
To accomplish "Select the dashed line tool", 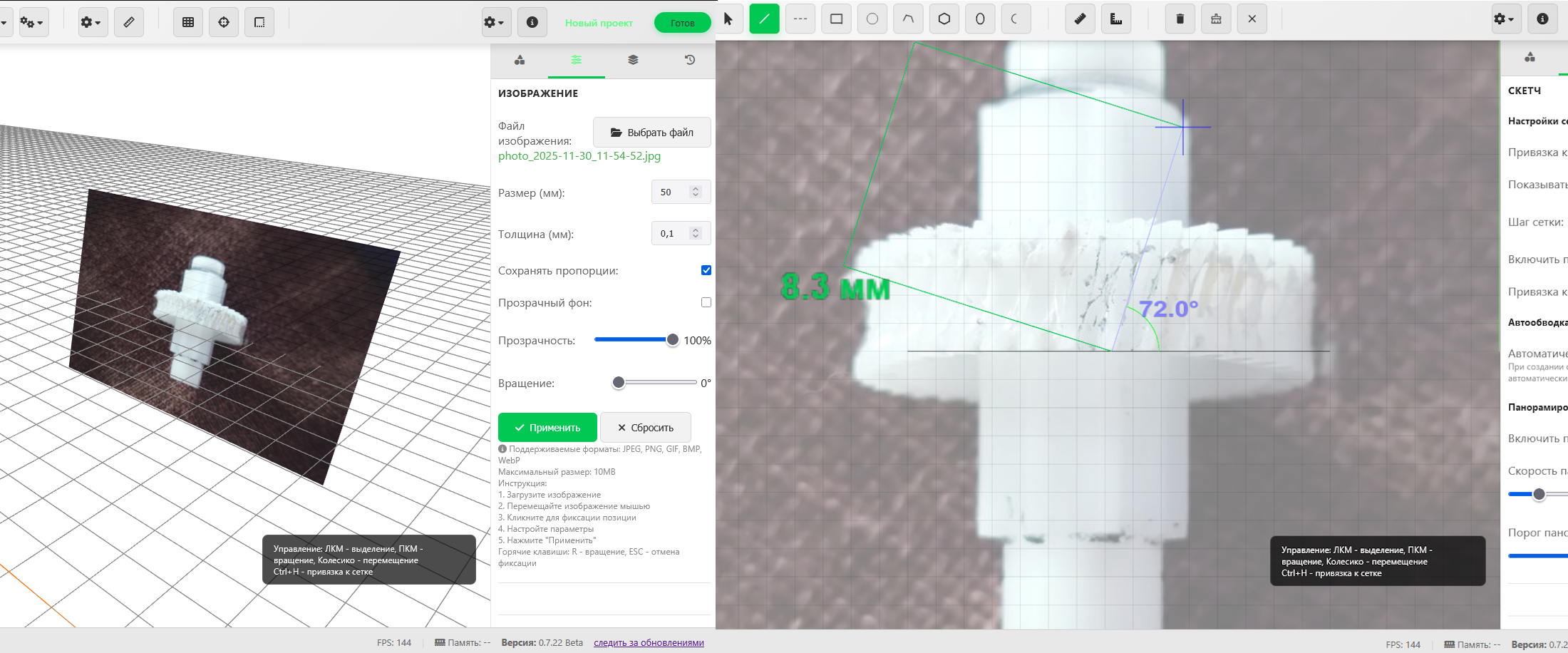I will tap(800, 19).
